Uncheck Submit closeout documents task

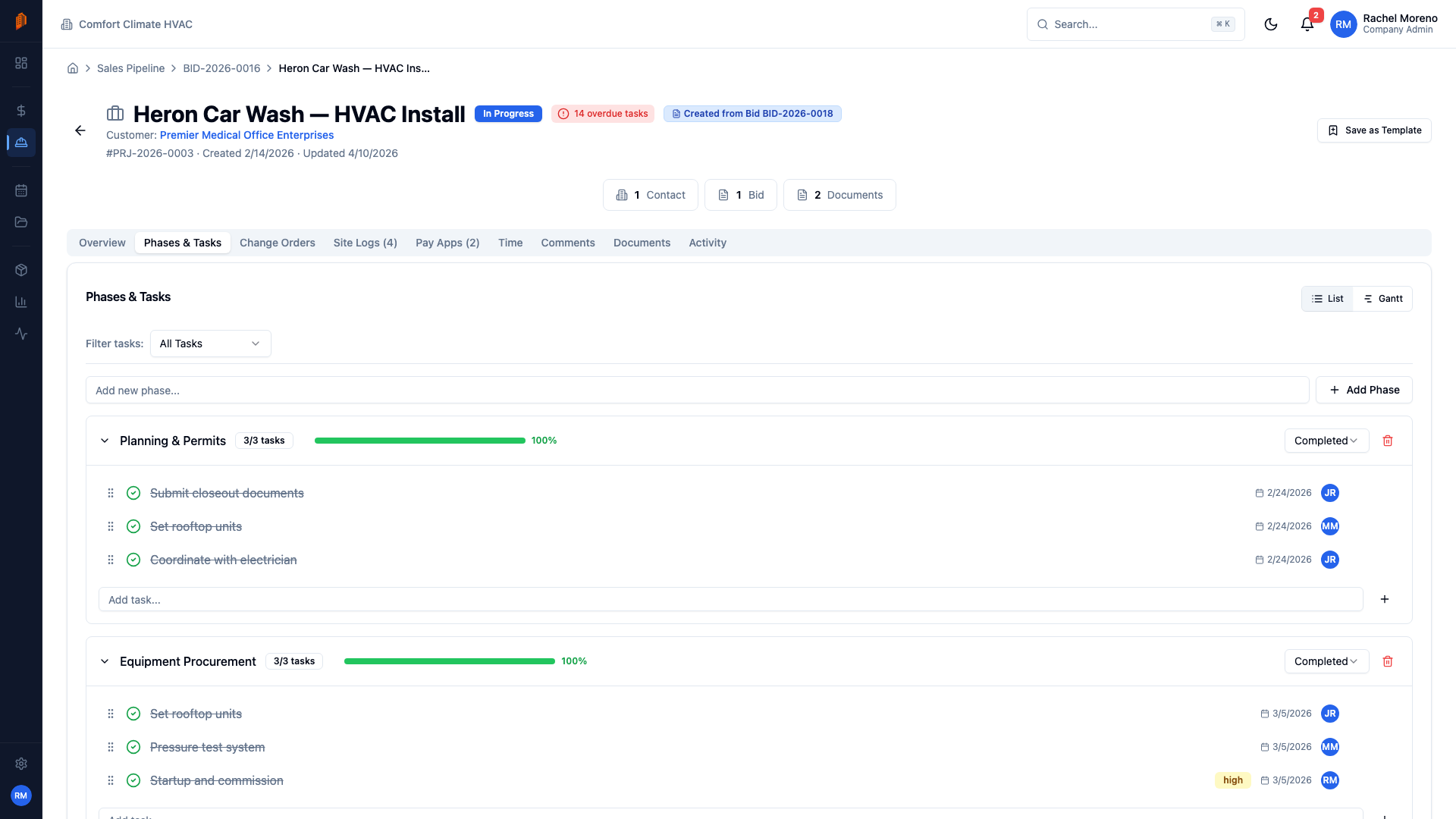pyautogui.click(x=133, y=493)
